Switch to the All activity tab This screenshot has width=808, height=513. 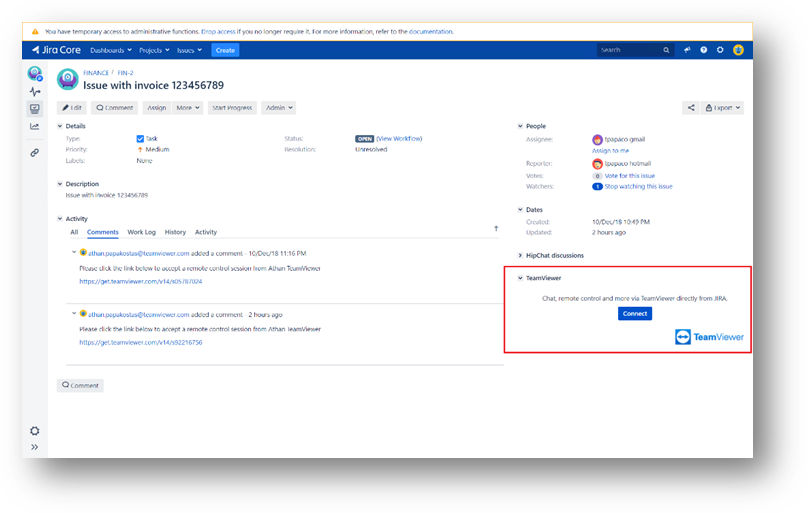[x=74, y=232]
